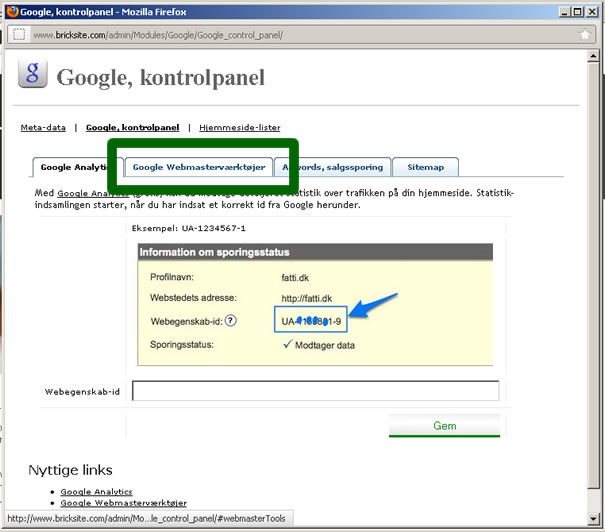Click the page identity icon in the address bar

point(18,34)
